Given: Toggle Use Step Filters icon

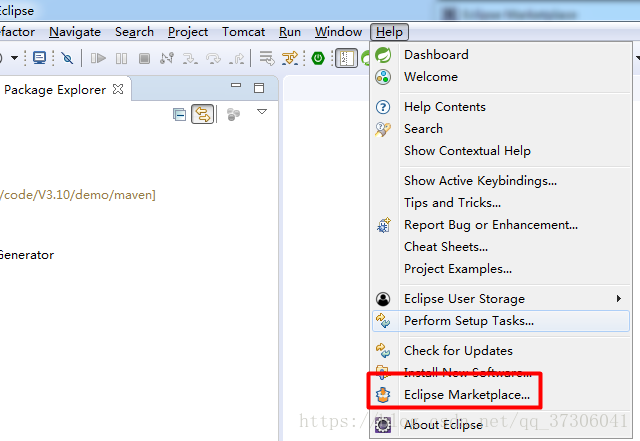Looking at the screenshot, I should tap(290, 58).
